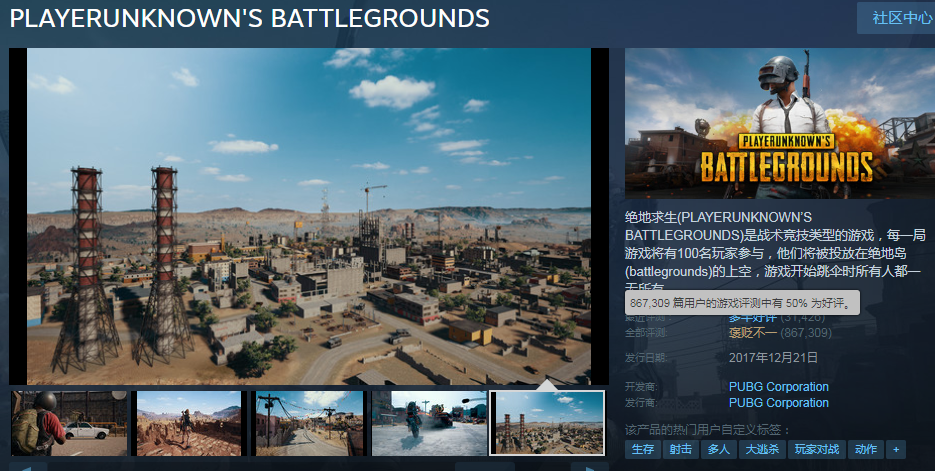This screenshot has width=935, height=471.
Task: Click the 生存 tag
Action: pos(643,450)
